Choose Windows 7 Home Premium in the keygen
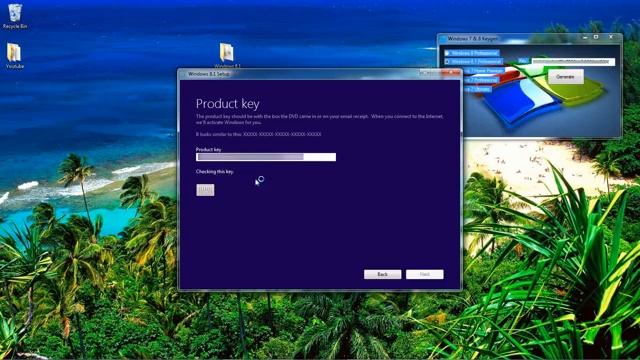This screenshot has width=640, height=360. click(x=484, y=71)
